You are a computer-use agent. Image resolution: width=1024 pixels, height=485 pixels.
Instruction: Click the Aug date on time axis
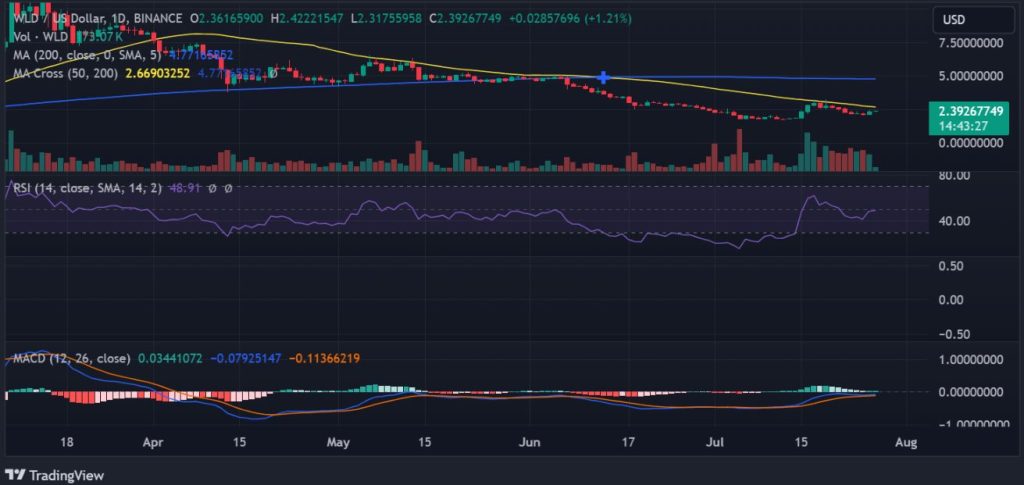(x=906, y=443)
